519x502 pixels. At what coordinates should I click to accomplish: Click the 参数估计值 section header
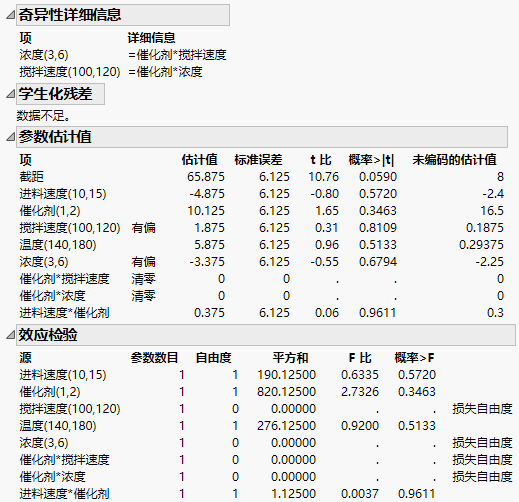(x=262, y=137)
